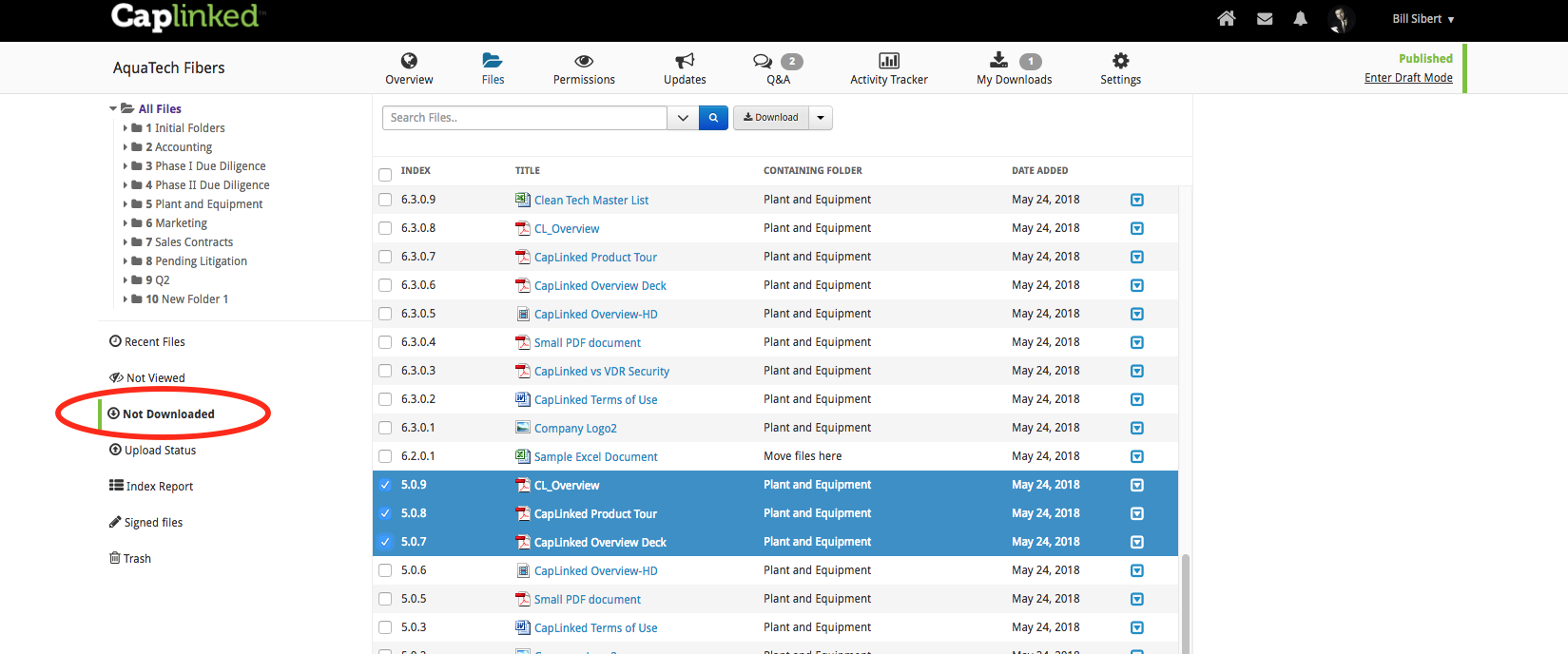Go to the home icon in header
The width and height of the screenshot is (1568, 654).
point(1227,18)
